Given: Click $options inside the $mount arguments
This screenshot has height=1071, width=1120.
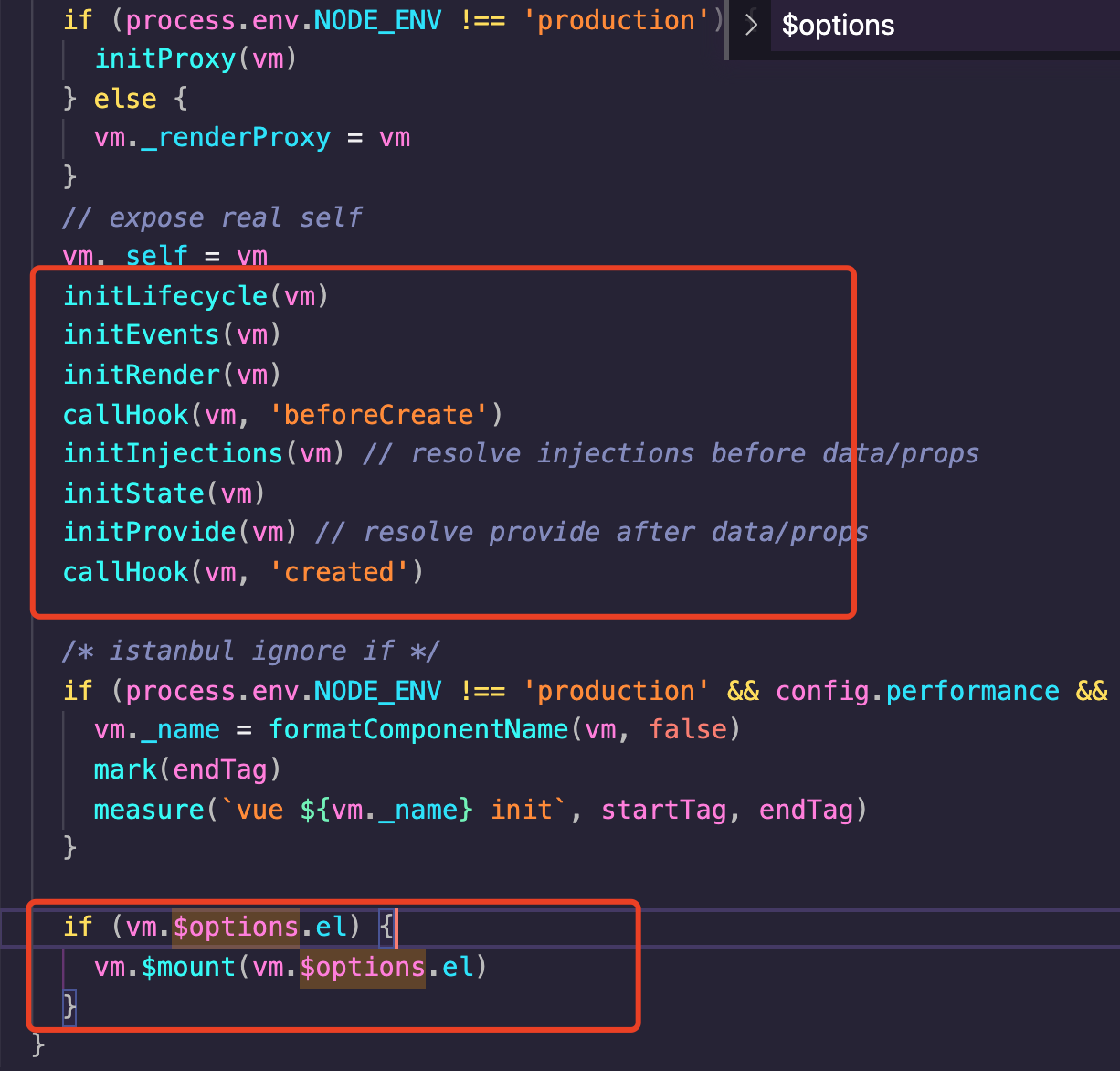Looking at the screenshot, I should [363, 967].
